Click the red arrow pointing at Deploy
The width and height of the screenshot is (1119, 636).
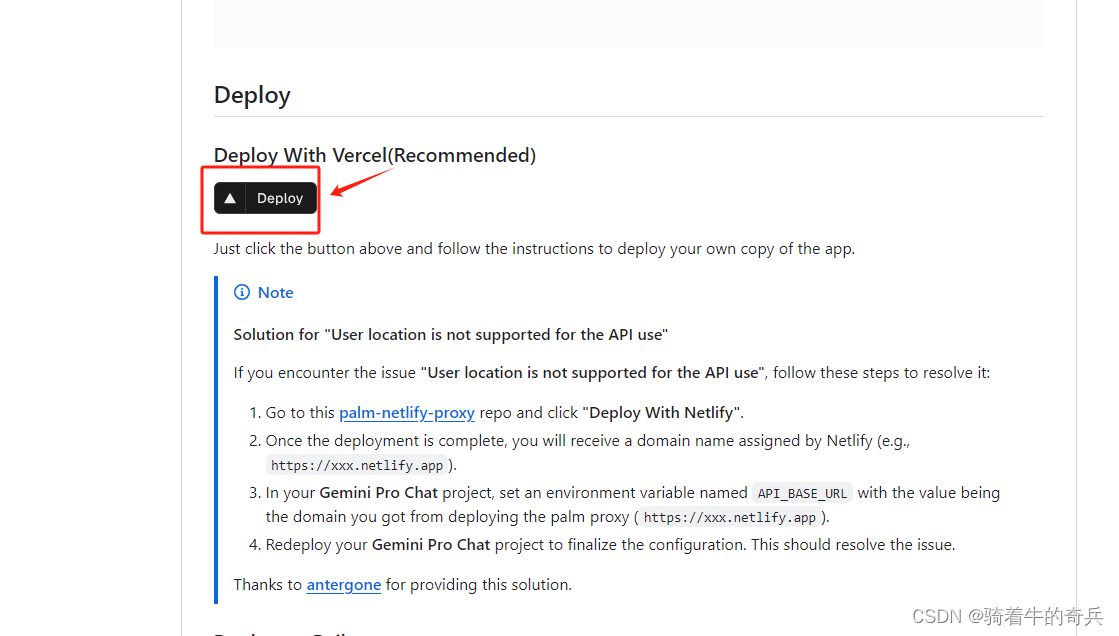click(360, 184)
